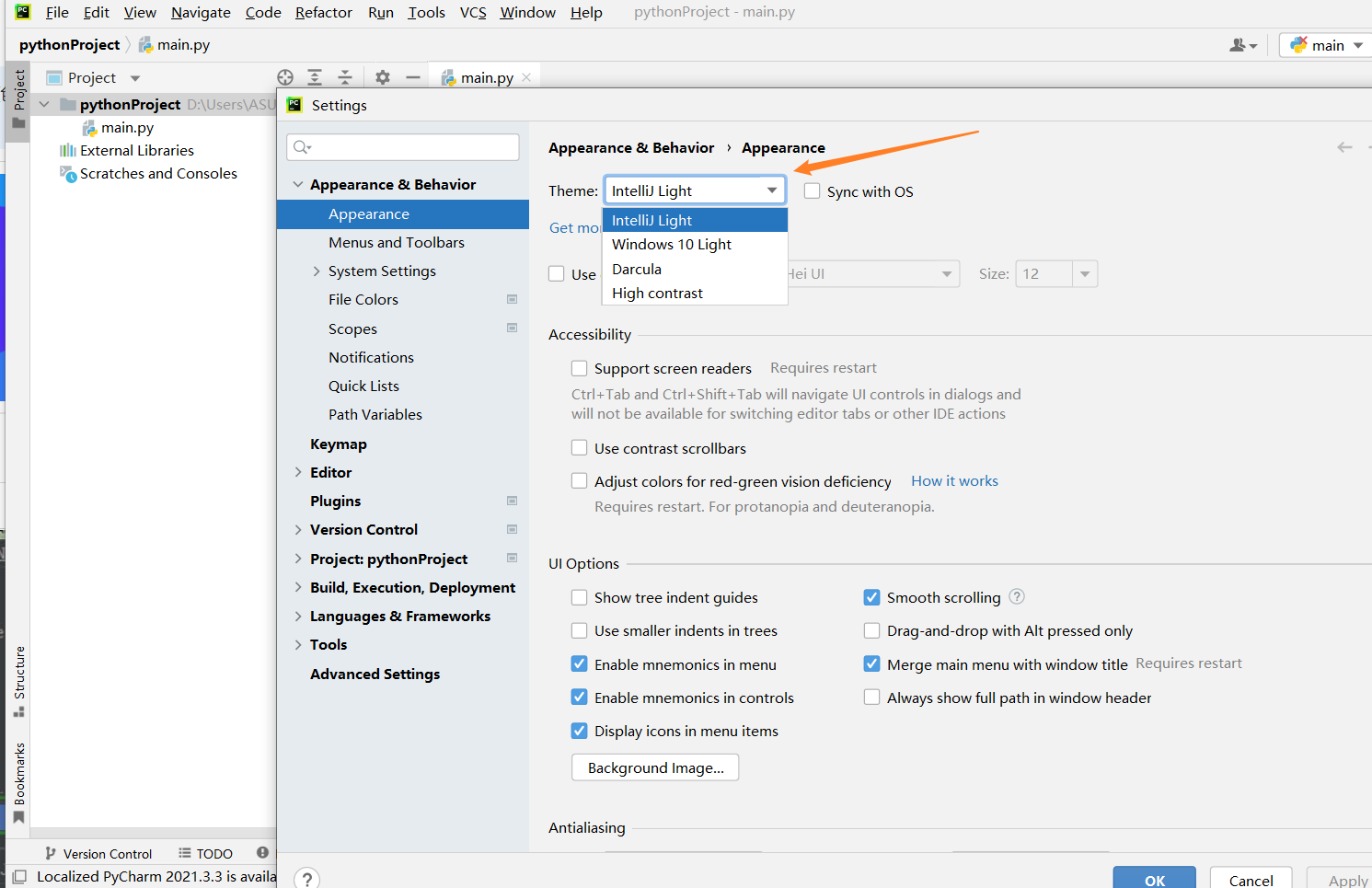Open the user account icon menu
The height and width of the screenshot is (888, 1372).
coord(1243,45)
